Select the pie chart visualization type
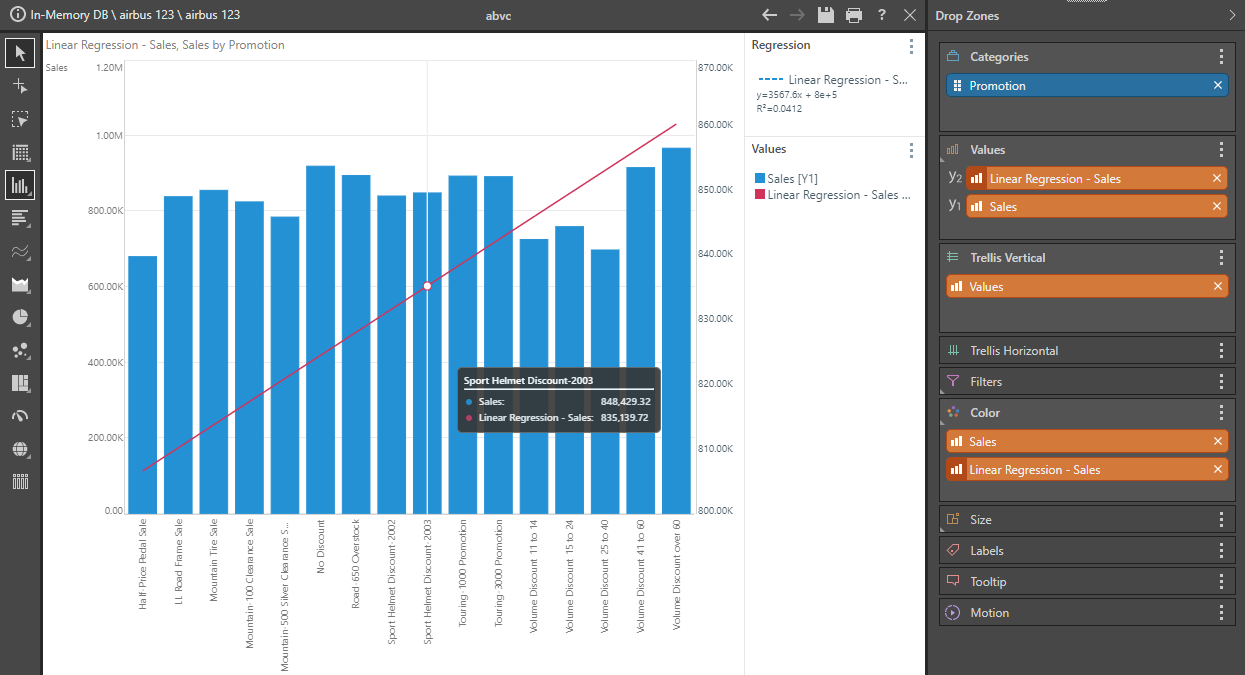 pos(20,318)
